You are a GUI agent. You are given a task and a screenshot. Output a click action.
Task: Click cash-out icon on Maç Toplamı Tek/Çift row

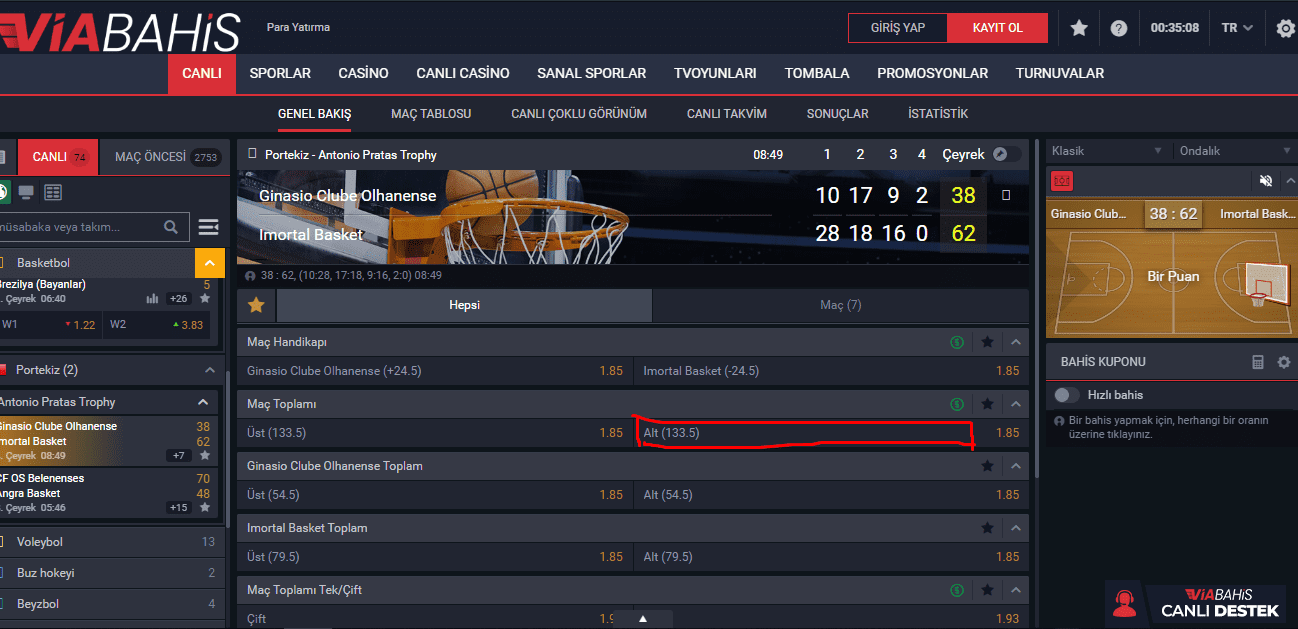tap(957, 590)
